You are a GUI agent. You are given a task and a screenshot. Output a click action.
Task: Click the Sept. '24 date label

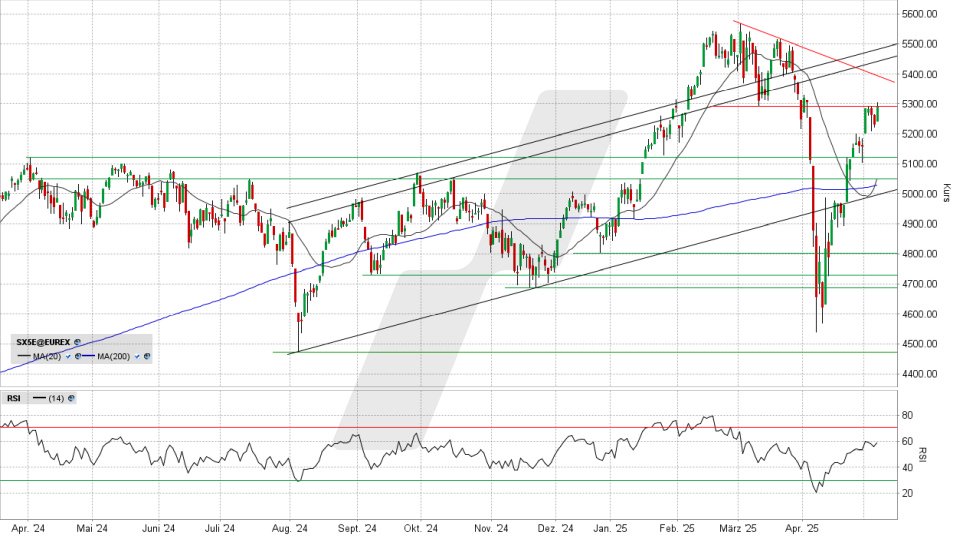tap(358, 528)
